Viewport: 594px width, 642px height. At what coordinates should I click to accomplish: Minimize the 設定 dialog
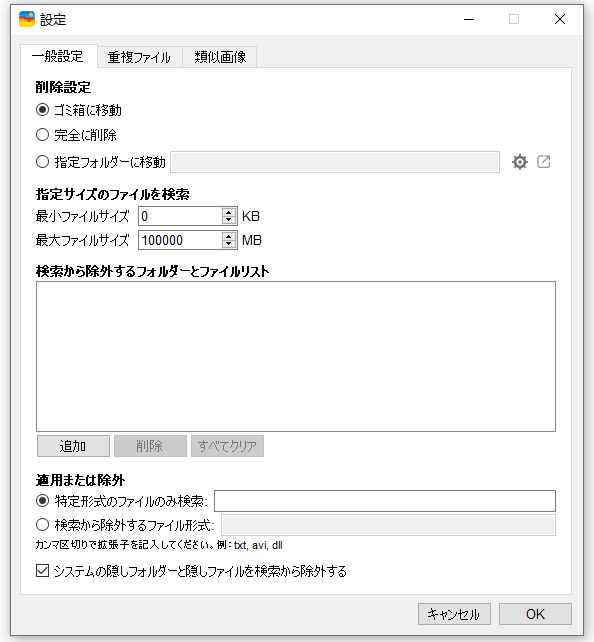pyautogui.click(x=469, y=19)
